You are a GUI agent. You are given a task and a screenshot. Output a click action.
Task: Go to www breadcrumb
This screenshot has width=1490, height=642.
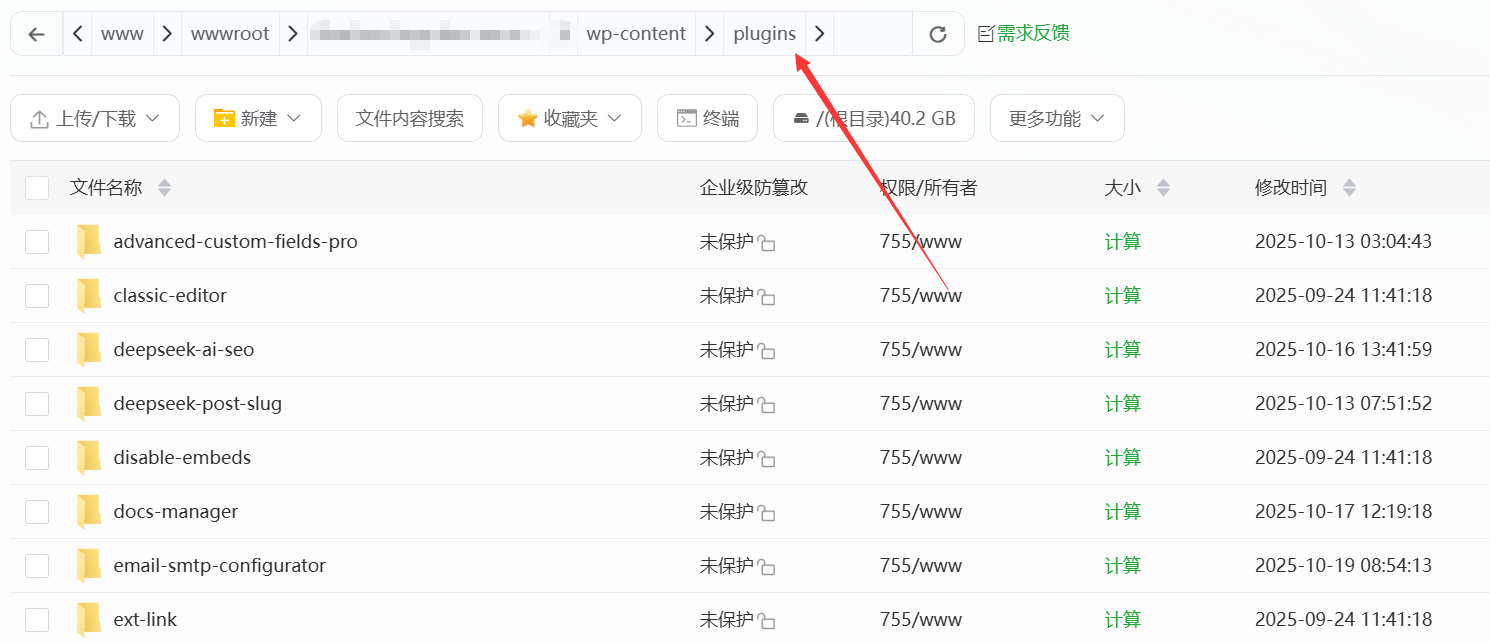coord(122,34)
